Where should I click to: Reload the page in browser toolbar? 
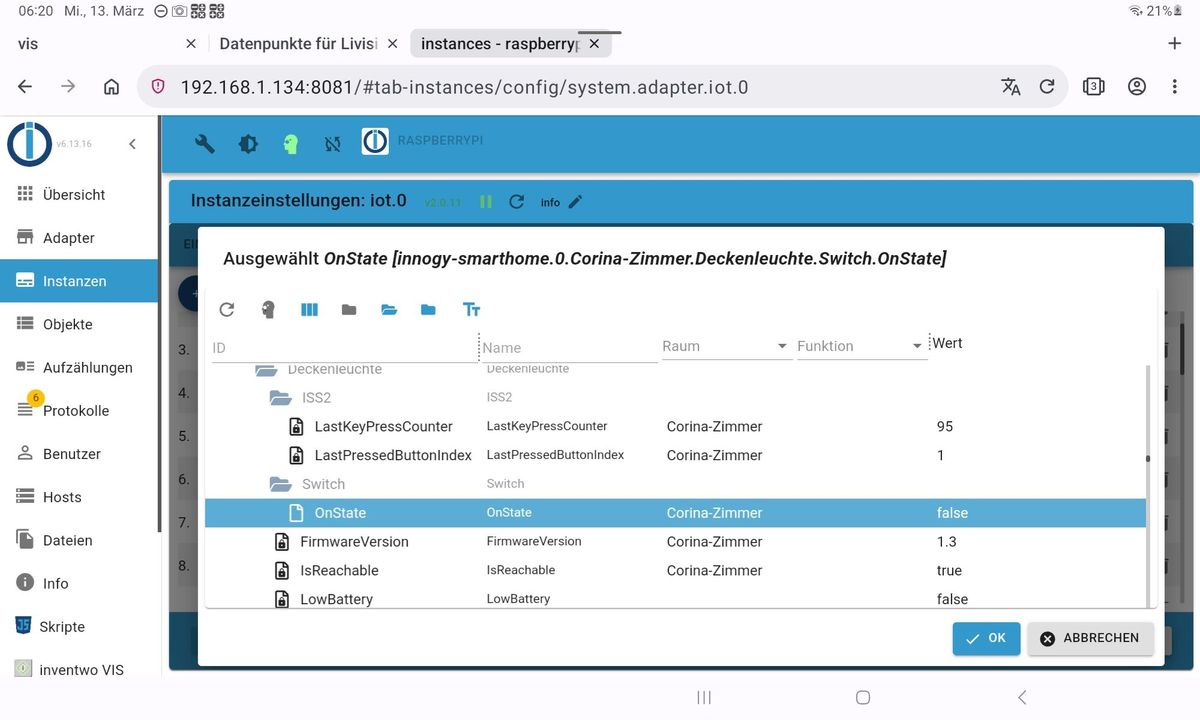(x=1047, y=87)
